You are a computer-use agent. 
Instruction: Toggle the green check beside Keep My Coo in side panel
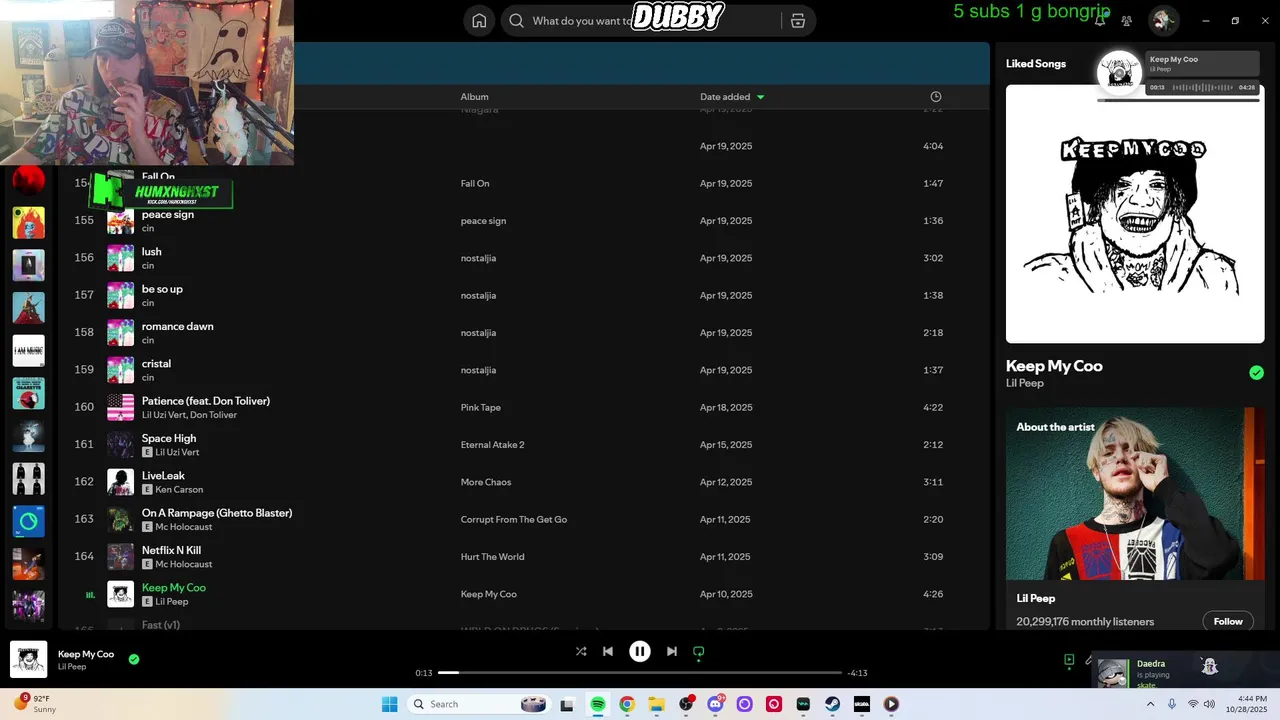point(1256,373)
